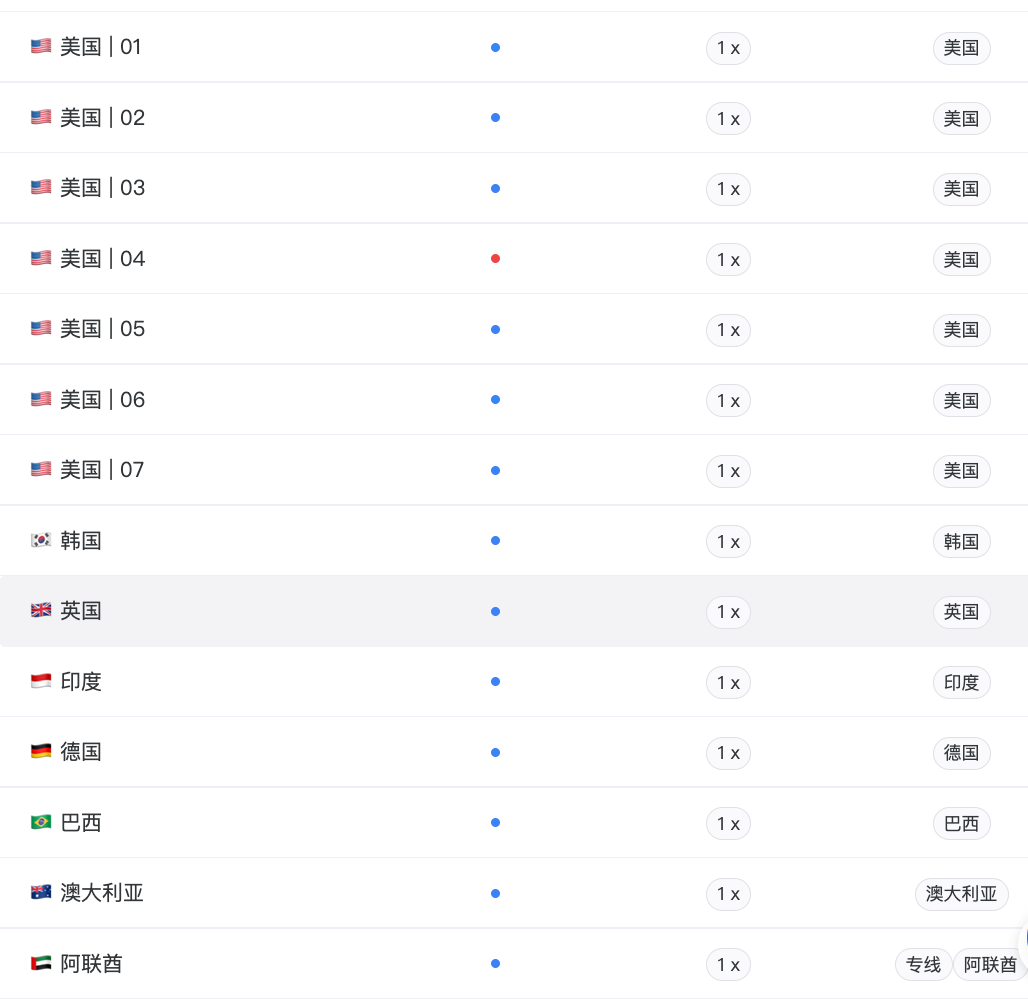Screen dimensions: 1028x1006
Task: Select the 美国 | 02 server row
Action: [x=514, y=118]
